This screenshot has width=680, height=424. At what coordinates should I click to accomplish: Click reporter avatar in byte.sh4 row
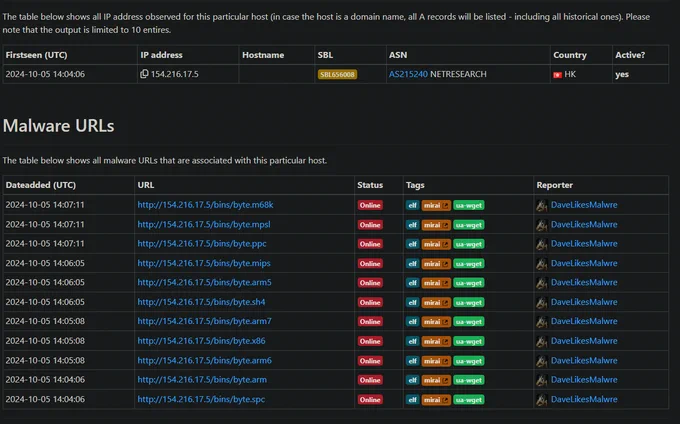542,303
